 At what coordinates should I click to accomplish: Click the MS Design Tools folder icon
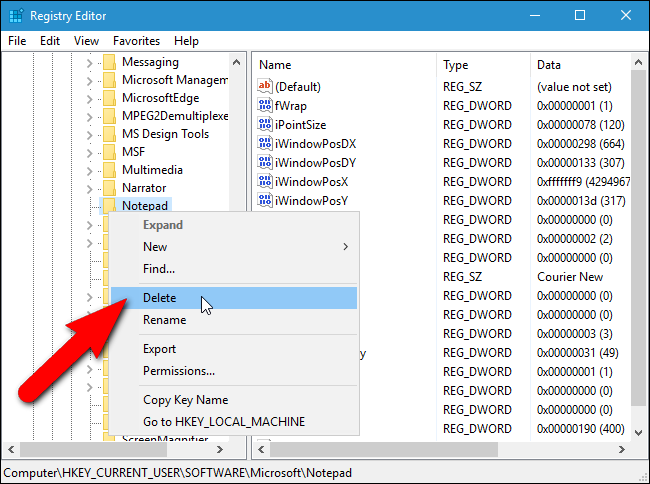(x=109, y=134)
